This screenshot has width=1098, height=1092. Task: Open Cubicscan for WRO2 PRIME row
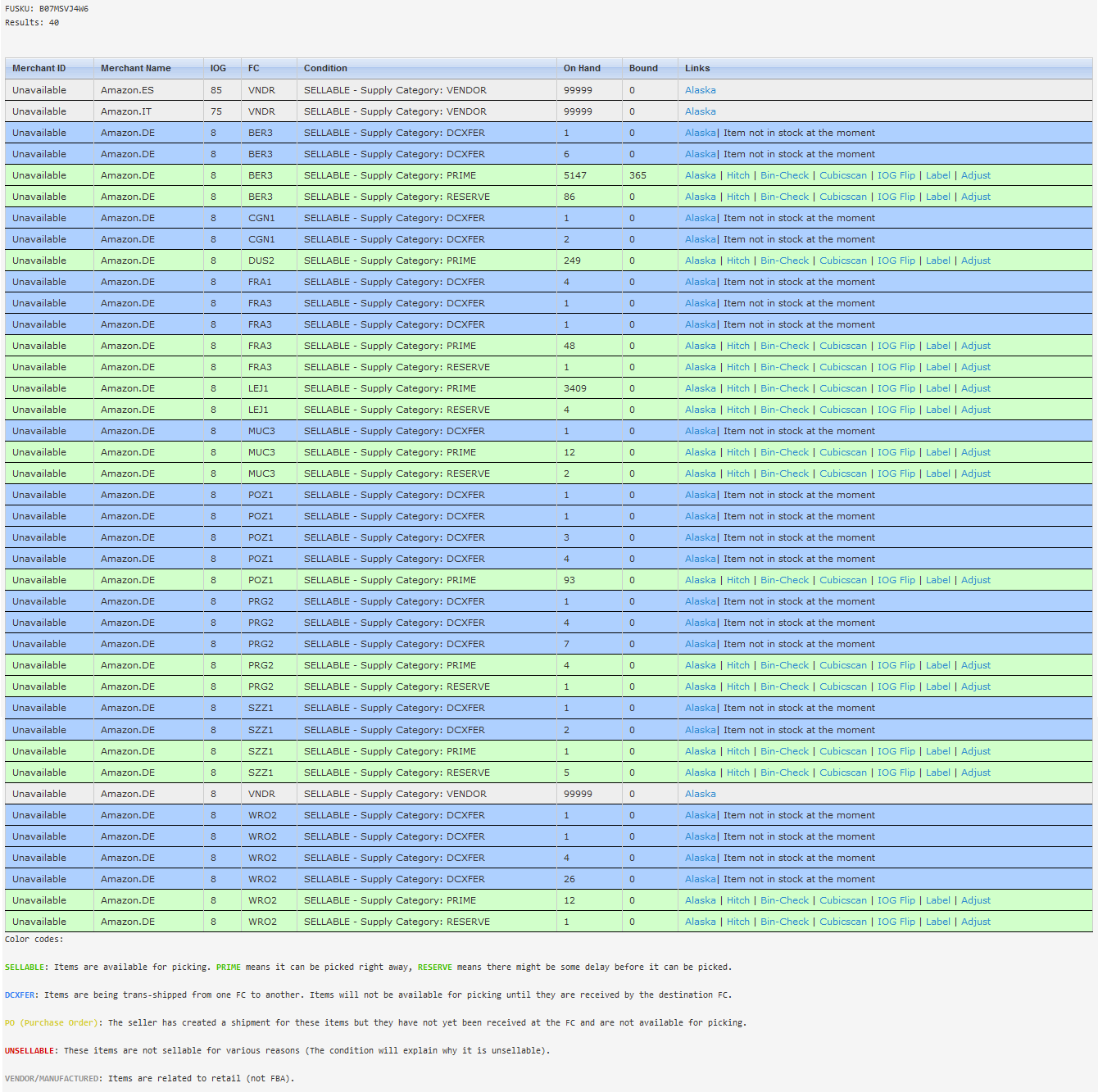[842, 900]
